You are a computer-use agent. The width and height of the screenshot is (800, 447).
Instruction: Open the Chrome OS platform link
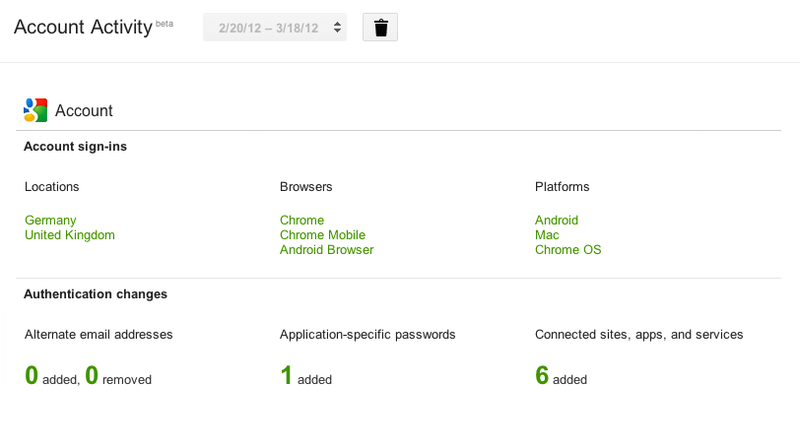tap(568, 250)
